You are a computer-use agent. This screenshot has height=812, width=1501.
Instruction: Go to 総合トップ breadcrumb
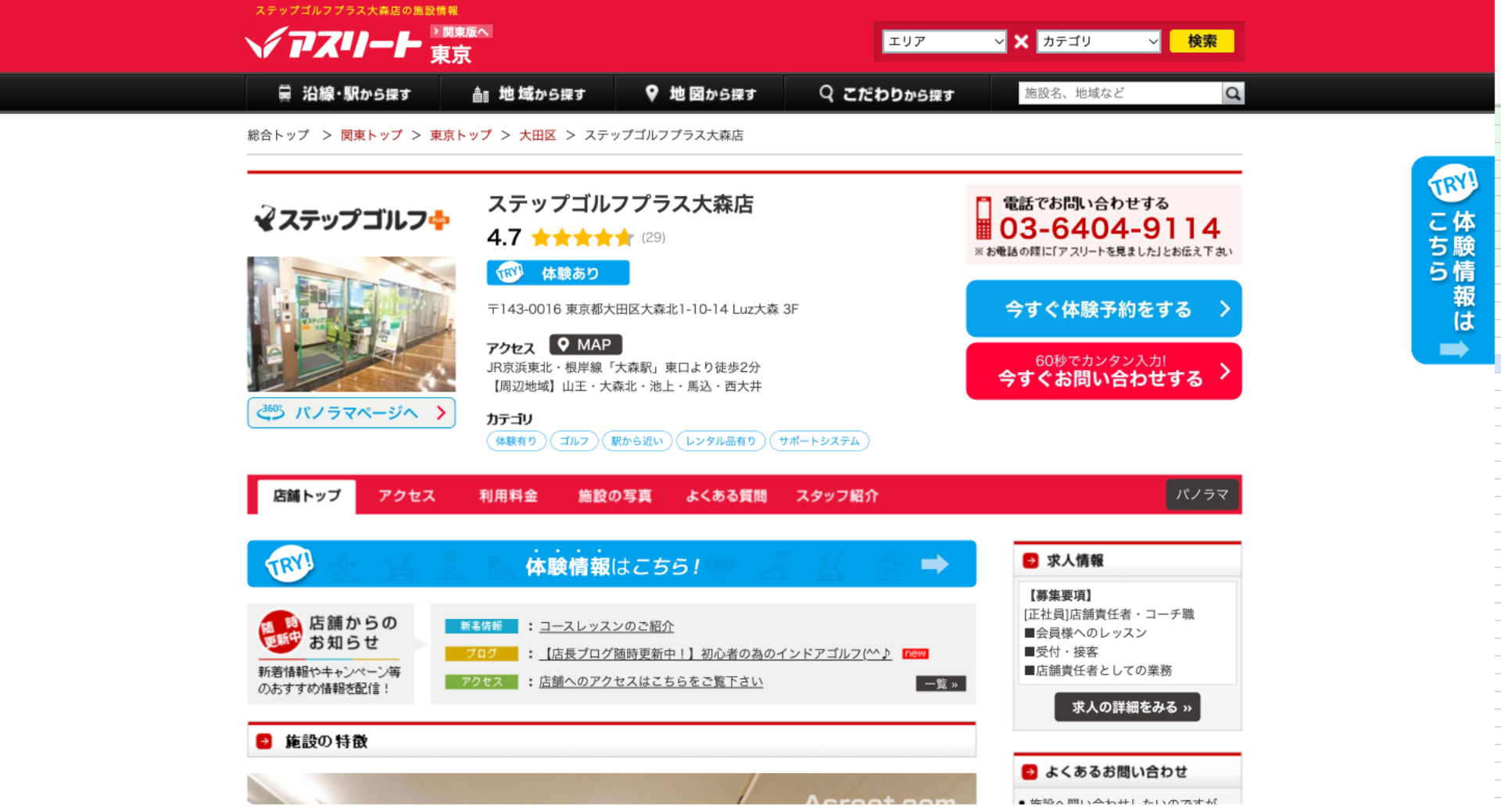[278, 135]
